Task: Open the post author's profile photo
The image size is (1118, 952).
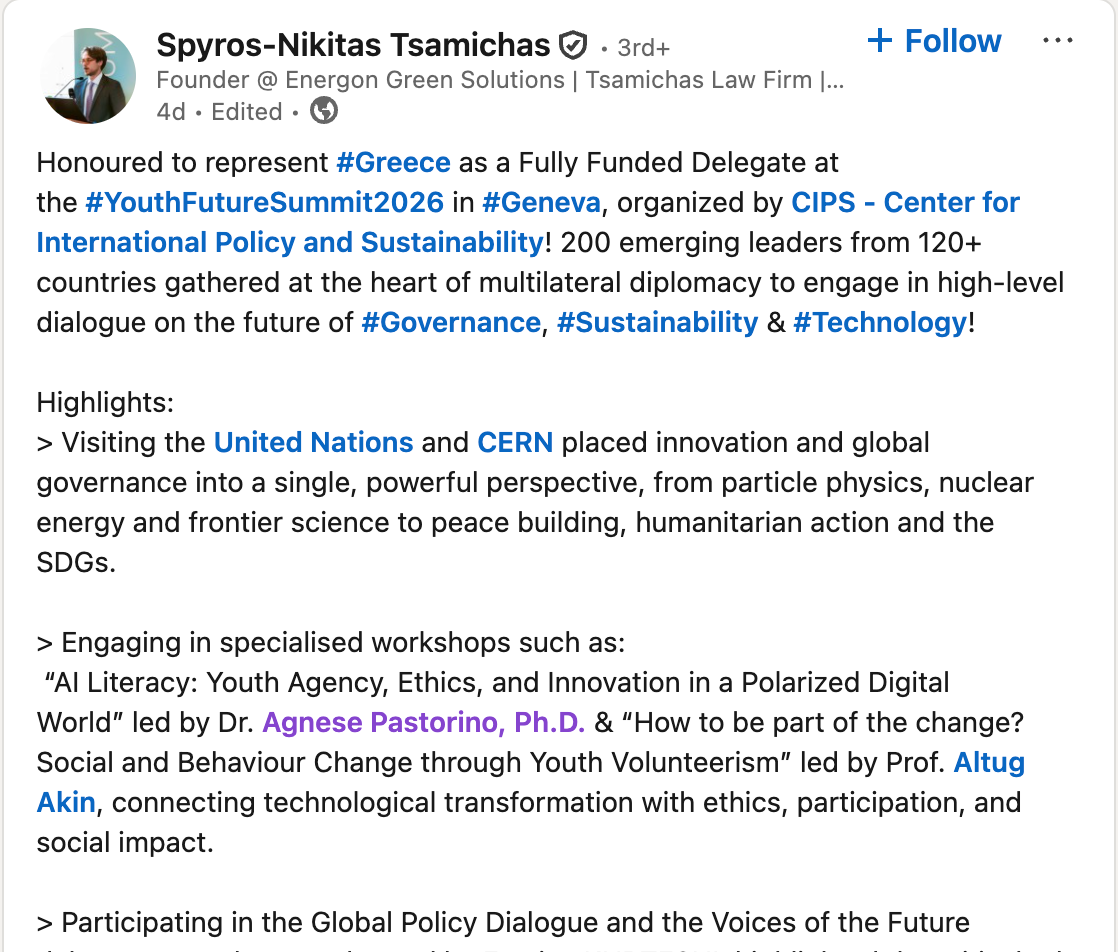Action: point(88,77)
